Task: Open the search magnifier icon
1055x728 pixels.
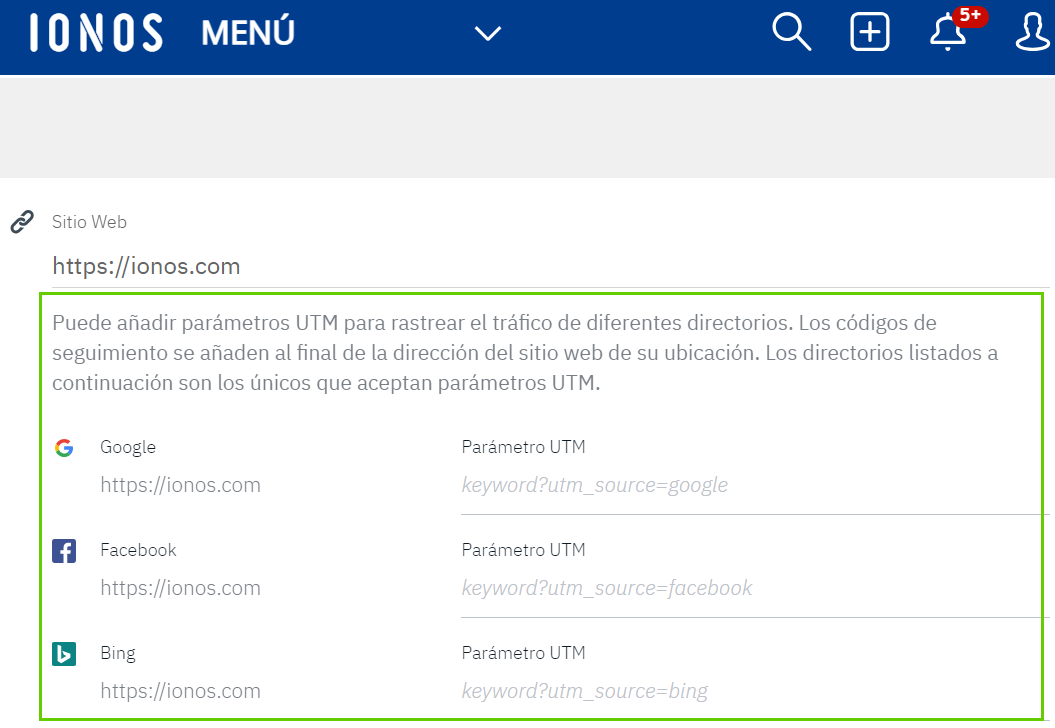Action: pyautogui.click(x=791, y=32)
